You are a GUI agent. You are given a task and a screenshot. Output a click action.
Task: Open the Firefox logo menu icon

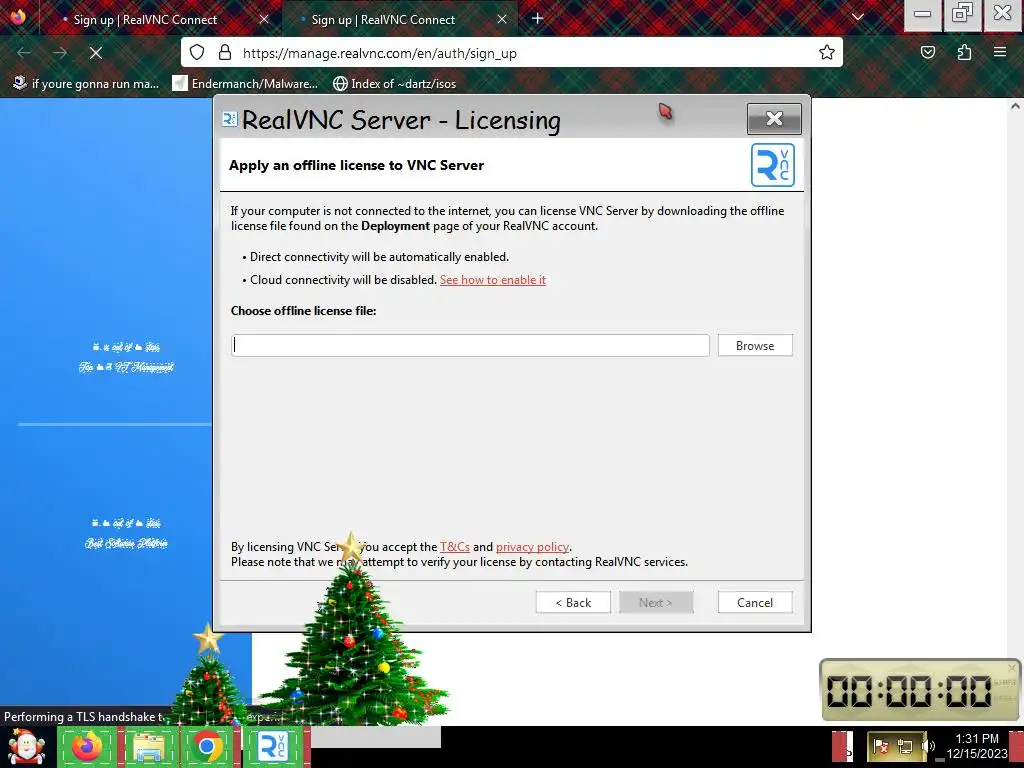pos(18,17)
